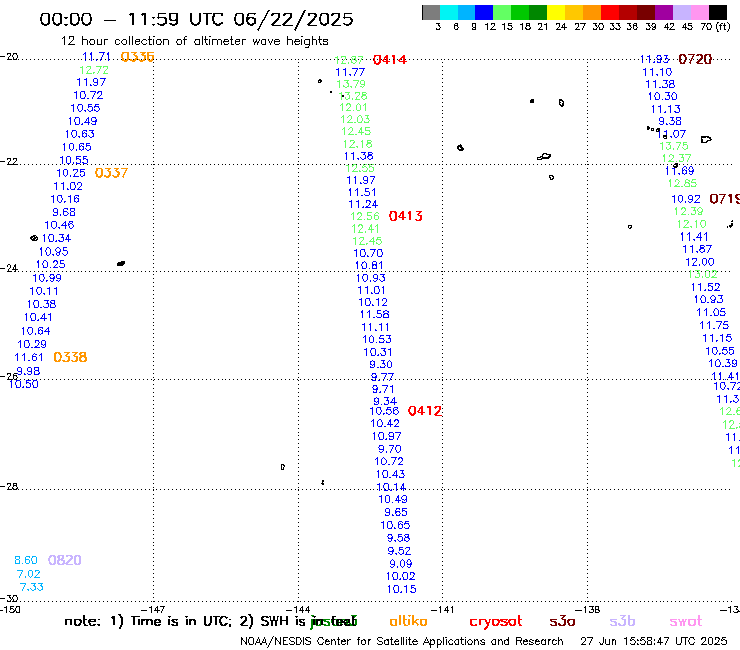Viewport: 740px width, 650px height.
Task: Click wave height reading 9.98
Action: tap(28, 371)
